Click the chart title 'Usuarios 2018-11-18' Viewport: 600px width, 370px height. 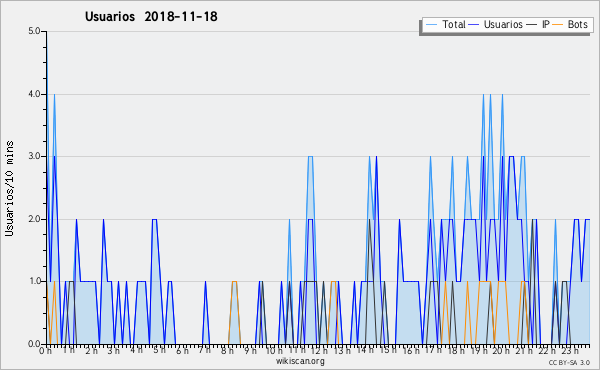tap(151, 17)
